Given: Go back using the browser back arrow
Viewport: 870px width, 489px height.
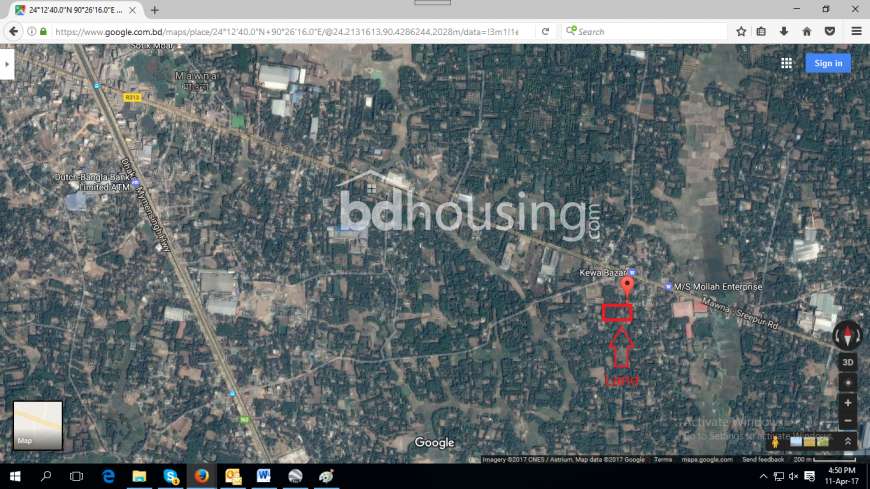Looking at the screenshot, I should (13, 32).
